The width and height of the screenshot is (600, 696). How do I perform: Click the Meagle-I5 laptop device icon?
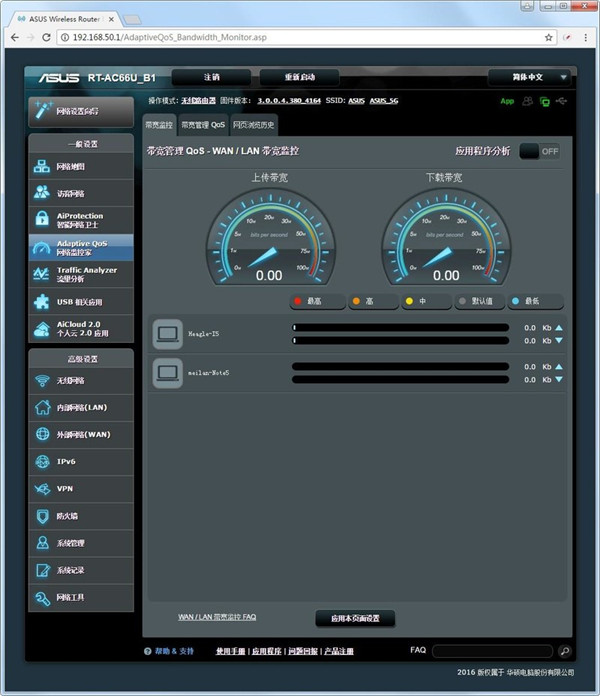(x=165, y=334)
